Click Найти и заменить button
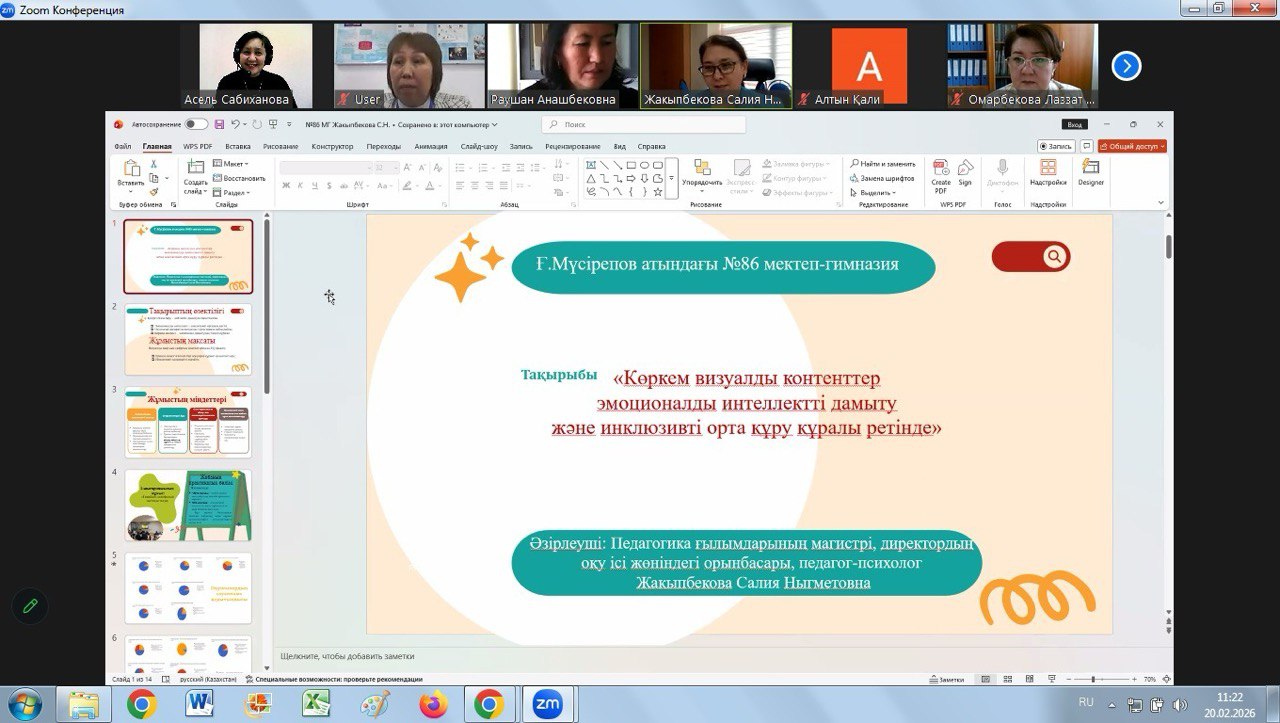The height and width of the screenshot is (723, 1280). (x=883, y=164)
